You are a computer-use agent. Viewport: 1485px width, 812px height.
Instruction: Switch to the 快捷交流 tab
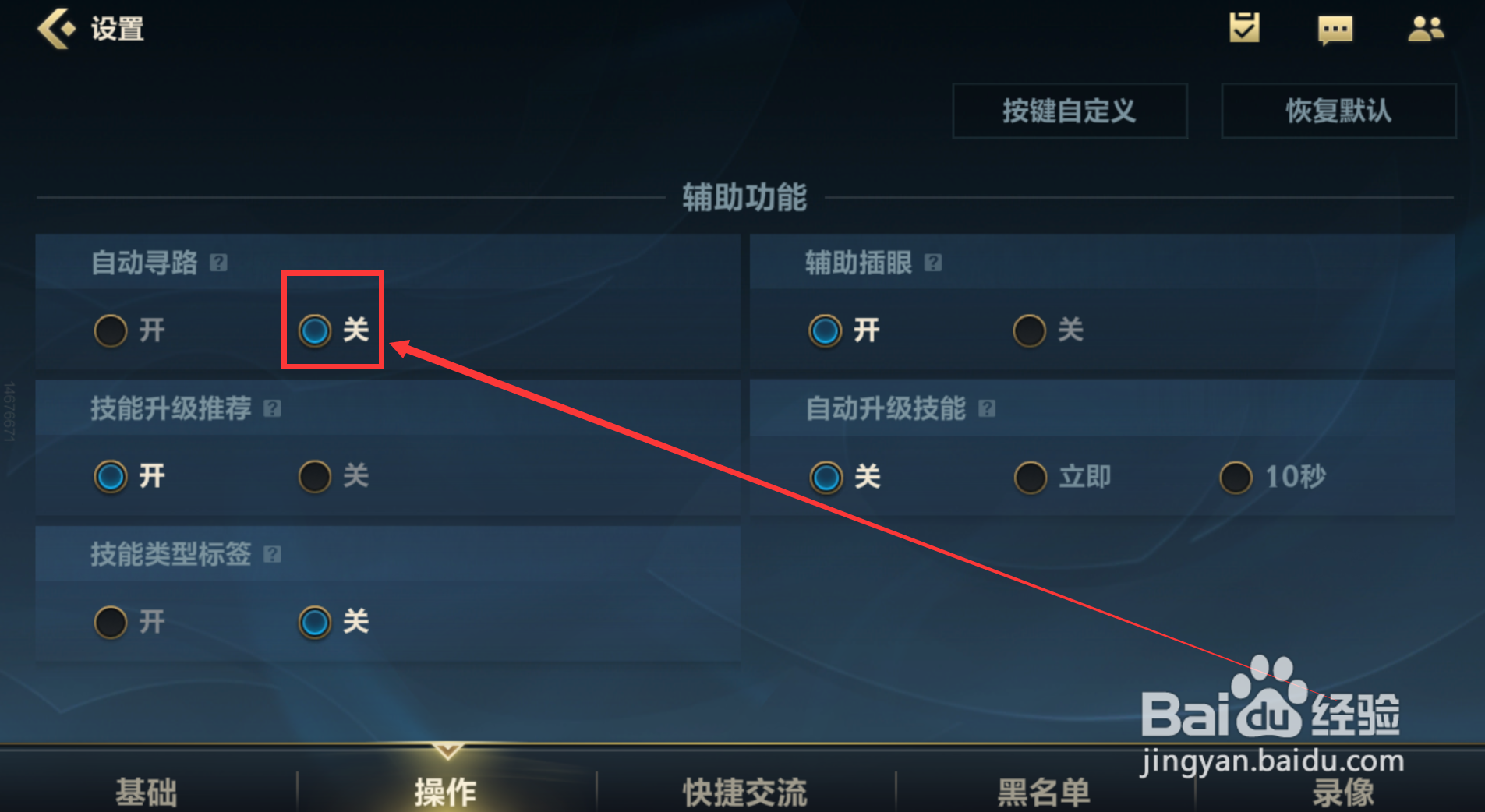[x=744, y=791]
